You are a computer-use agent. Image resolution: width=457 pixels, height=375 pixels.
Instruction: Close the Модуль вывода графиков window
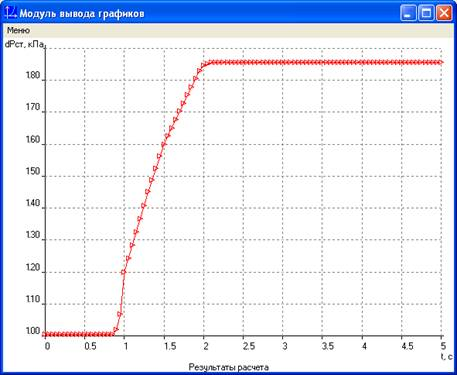click(x=444, y=13)
